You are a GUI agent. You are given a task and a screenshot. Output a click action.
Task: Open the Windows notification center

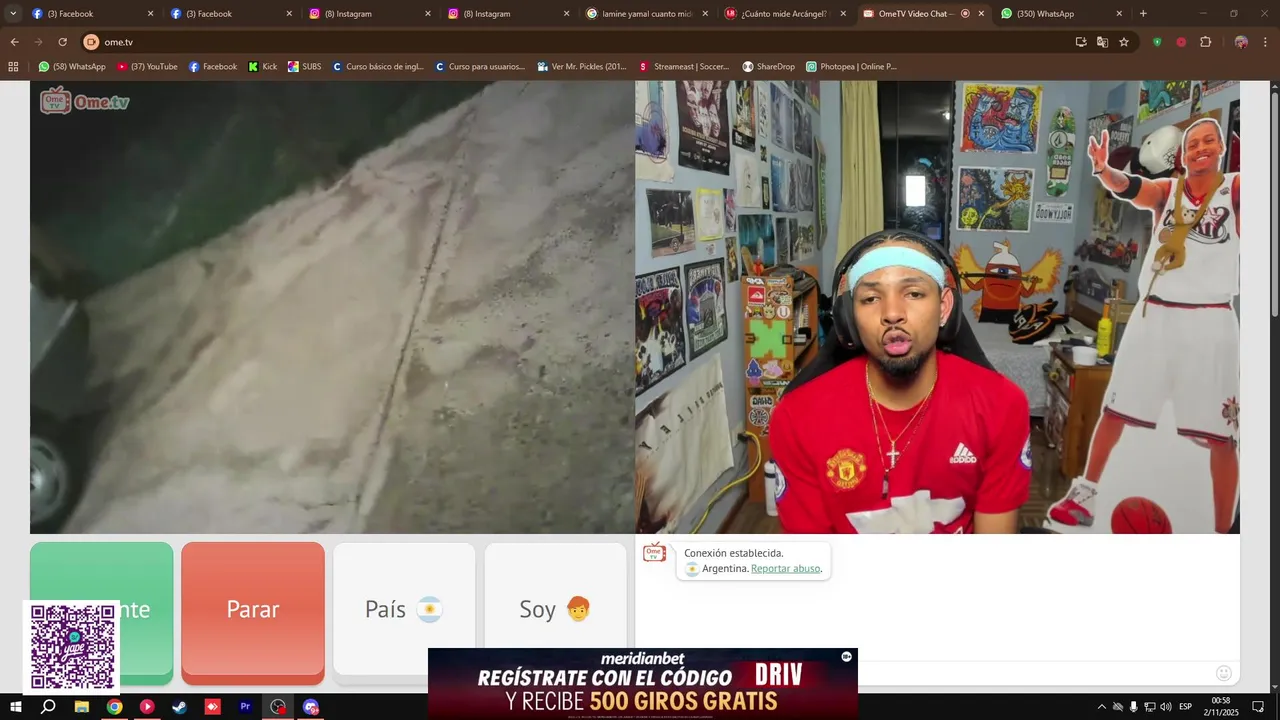1260,707
